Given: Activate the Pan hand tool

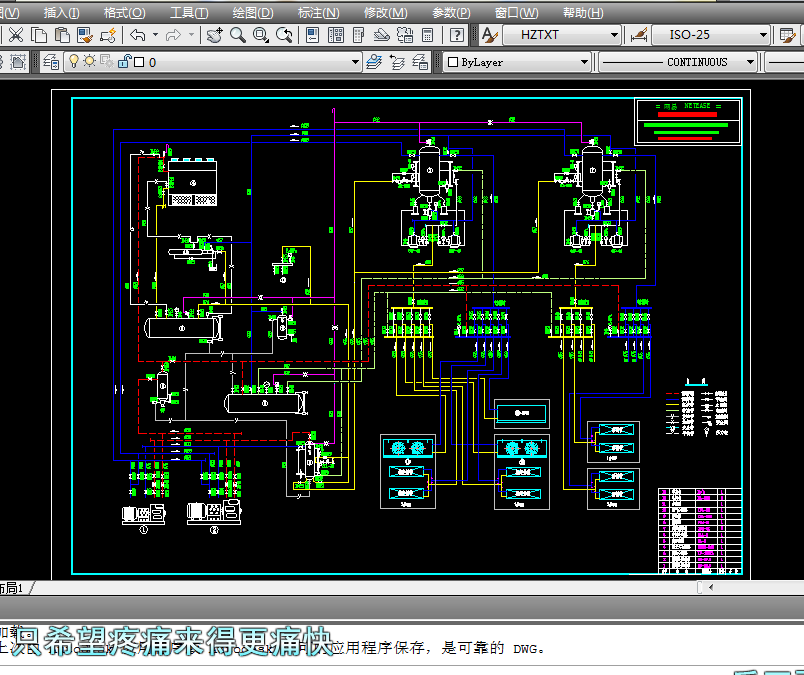Looking at the screenshot, I should 214,35.
